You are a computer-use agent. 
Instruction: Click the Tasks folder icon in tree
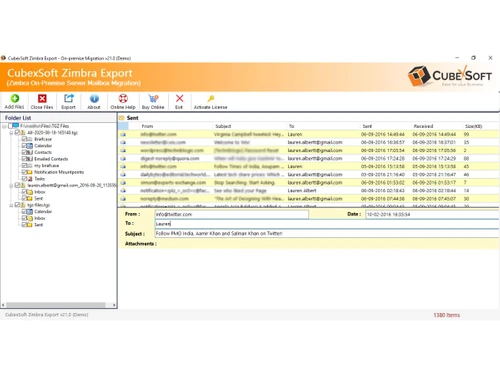[x=30, y=179]
